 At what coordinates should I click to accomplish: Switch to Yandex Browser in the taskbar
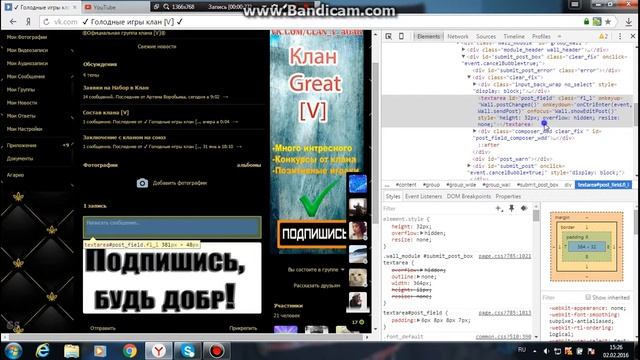point(159,351)
